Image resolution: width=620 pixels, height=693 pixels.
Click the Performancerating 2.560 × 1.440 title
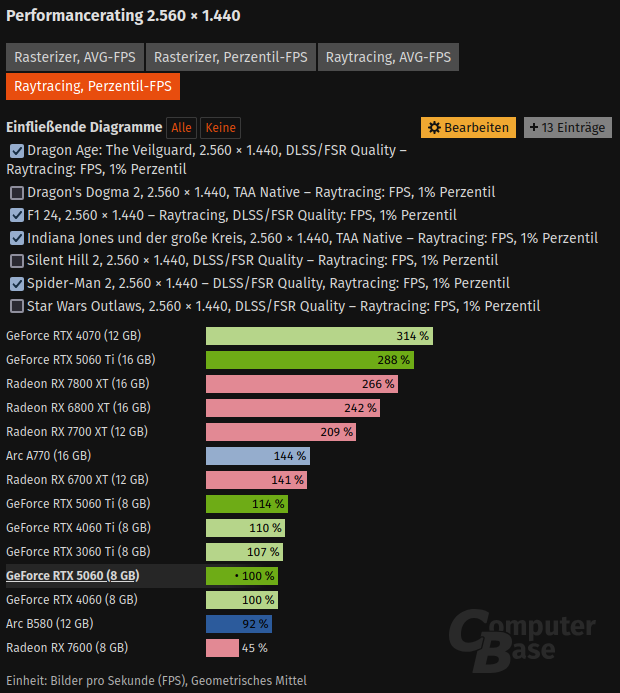[x=123, y=16]
